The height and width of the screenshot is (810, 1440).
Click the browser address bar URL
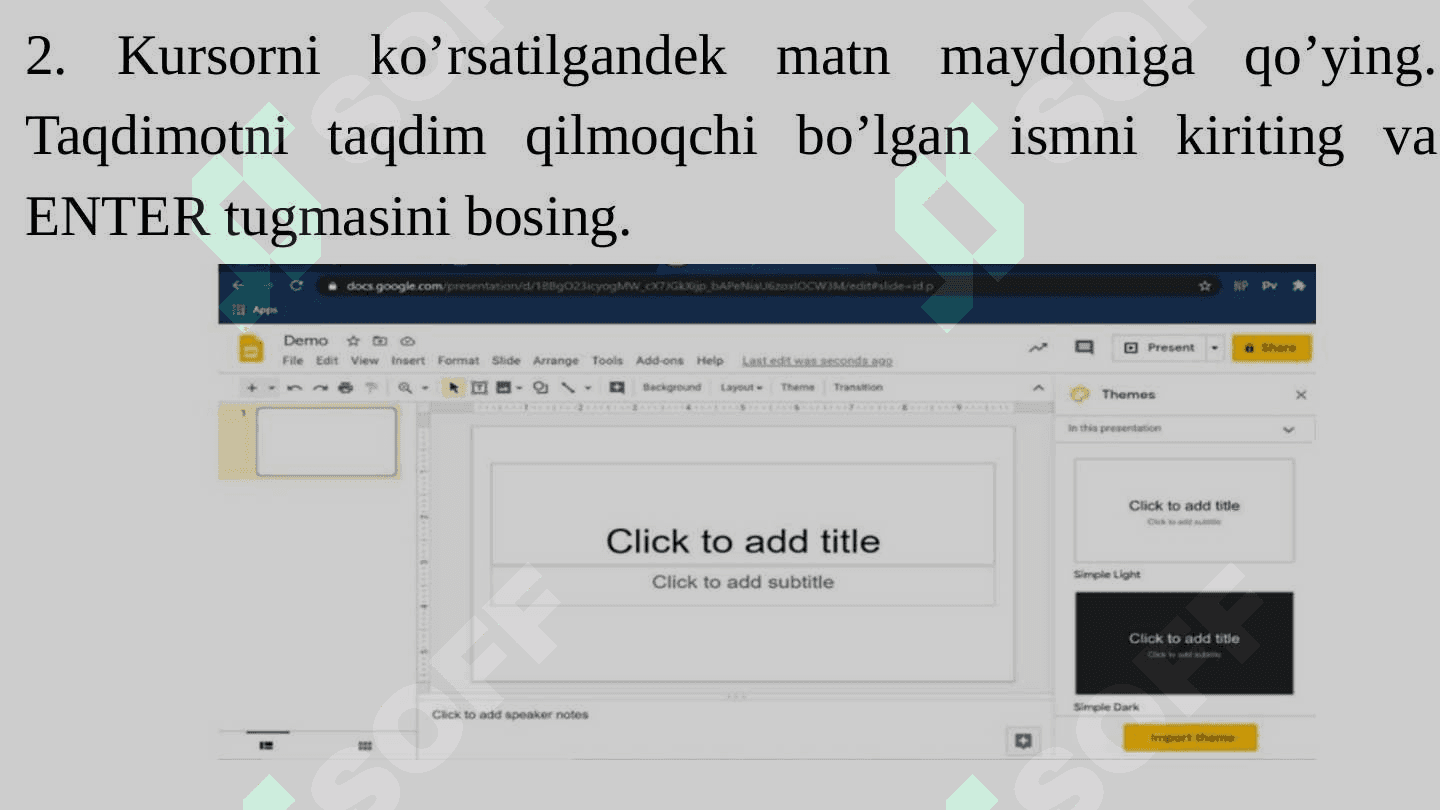coord(640,286)
